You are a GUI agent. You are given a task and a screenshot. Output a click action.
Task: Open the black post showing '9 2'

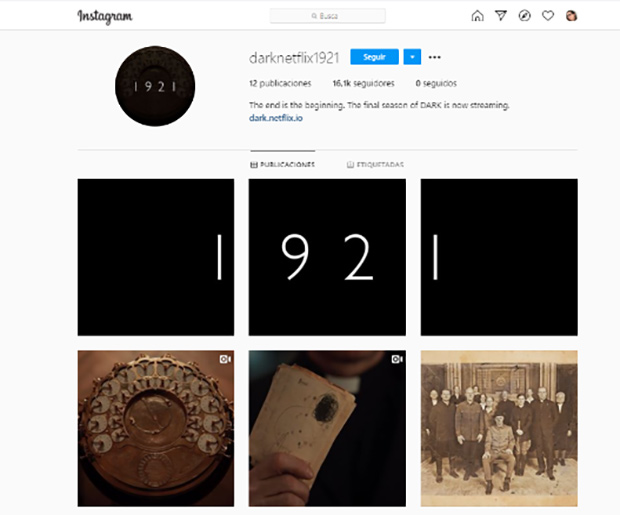(x=327, y=257)
